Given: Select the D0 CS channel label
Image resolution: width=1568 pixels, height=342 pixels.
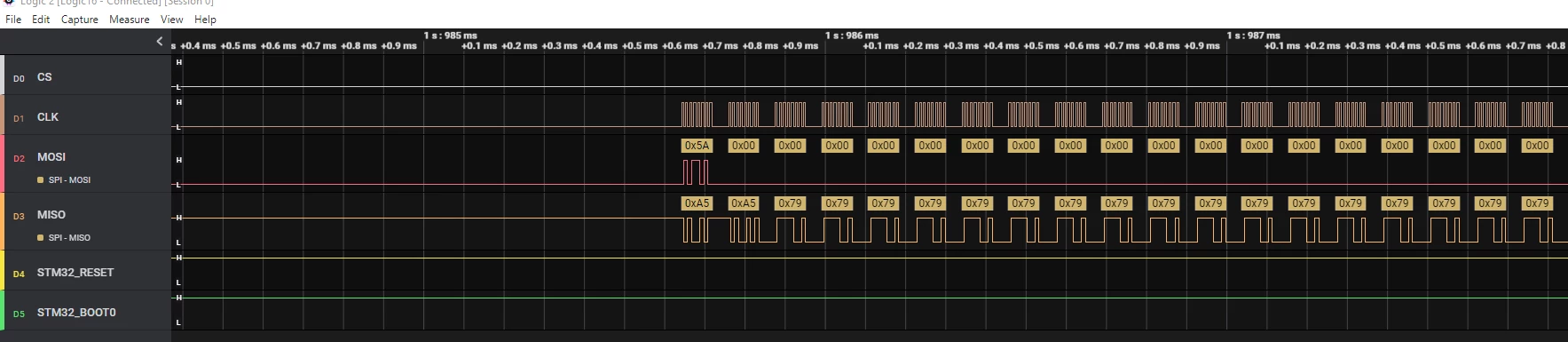Looking at the screenshot, I should [44, 77].
